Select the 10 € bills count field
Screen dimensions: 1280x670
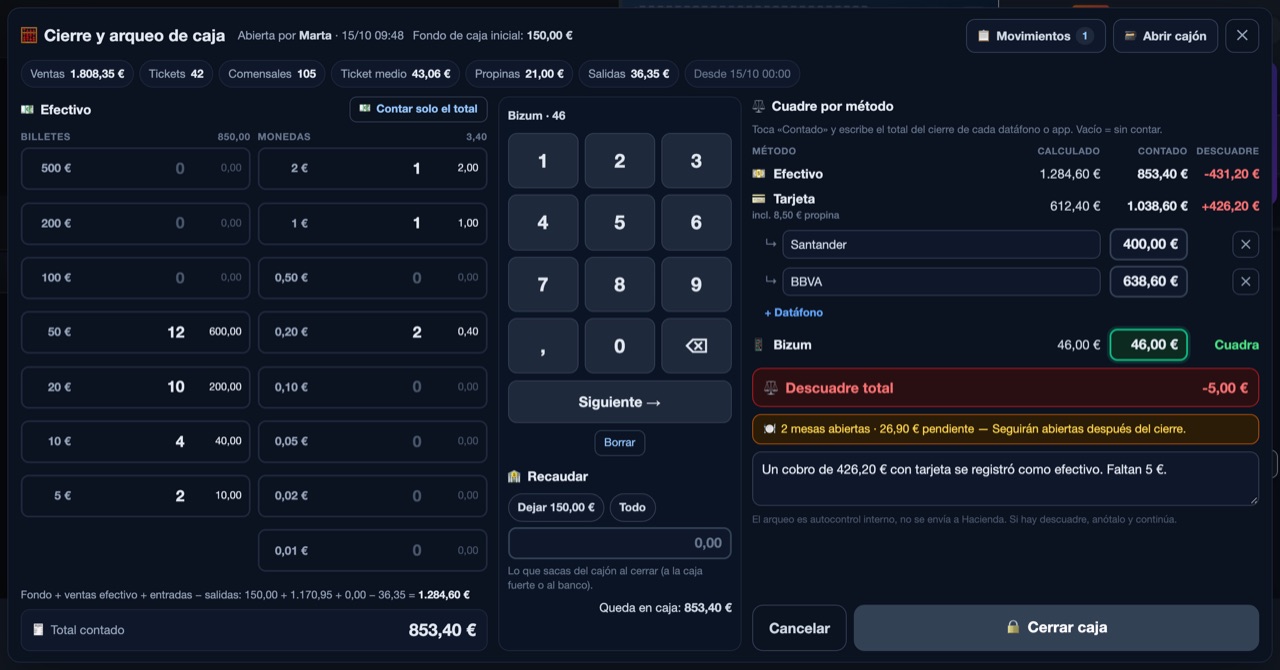tap(135, 441)
